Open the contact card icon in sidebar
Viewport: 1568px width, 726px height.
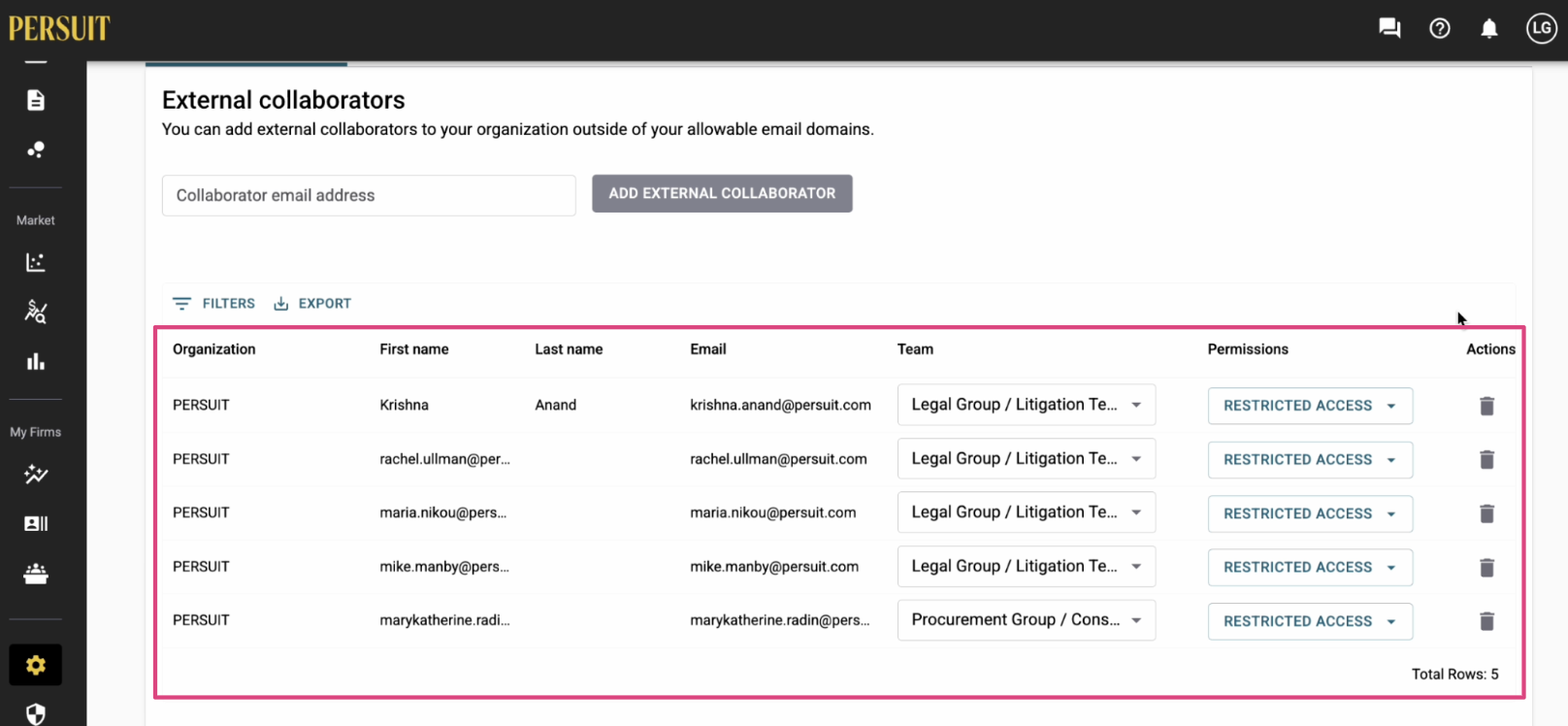[36, 523]
